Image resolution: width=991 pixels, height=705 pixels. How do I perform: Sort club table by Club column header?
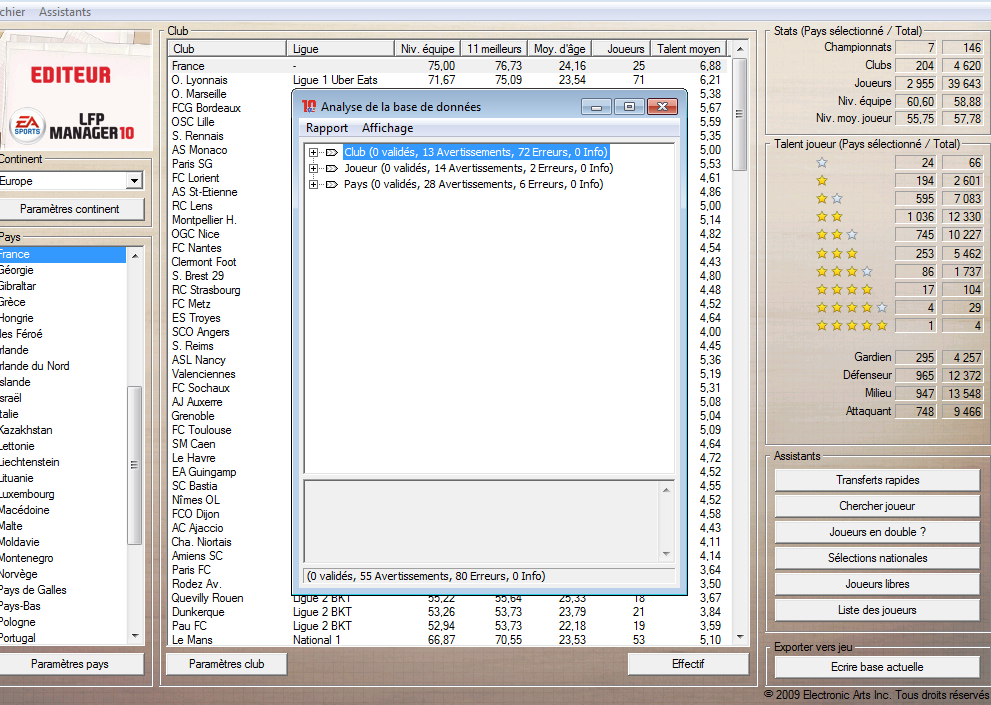coord(227,49)
